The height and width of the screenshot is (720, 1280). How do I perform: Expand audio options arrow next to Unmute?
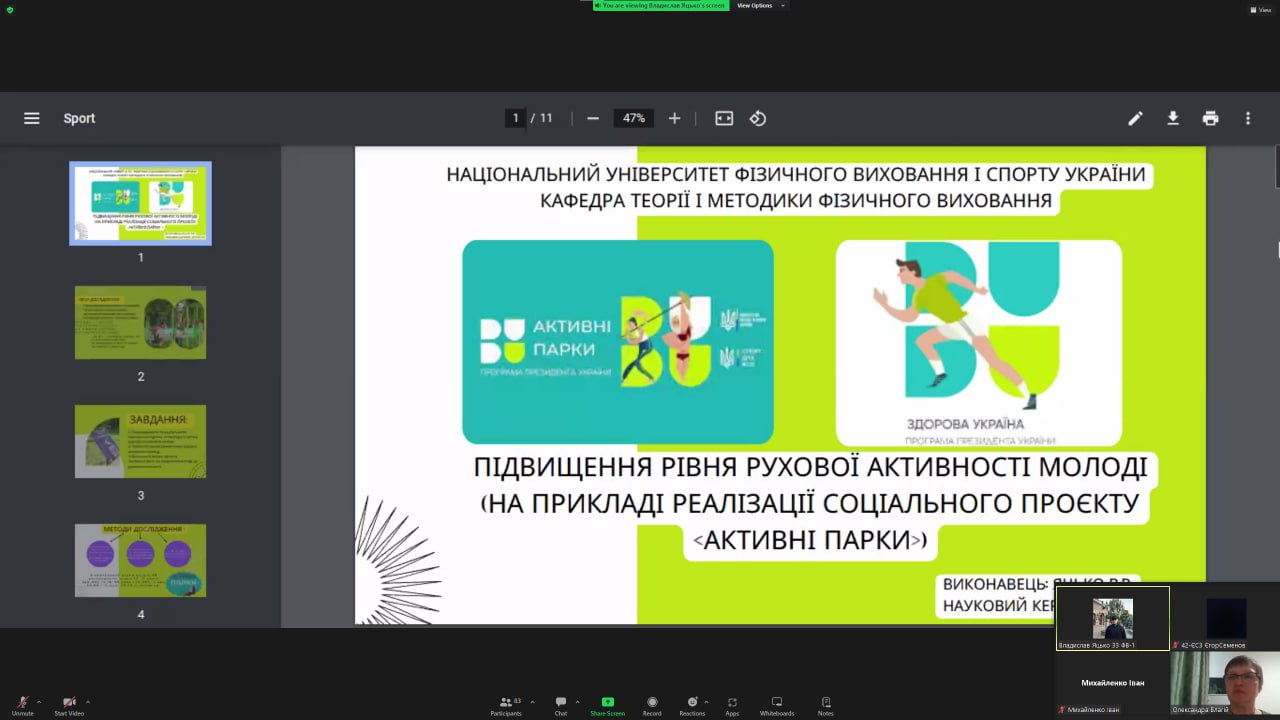pos(39,702)
